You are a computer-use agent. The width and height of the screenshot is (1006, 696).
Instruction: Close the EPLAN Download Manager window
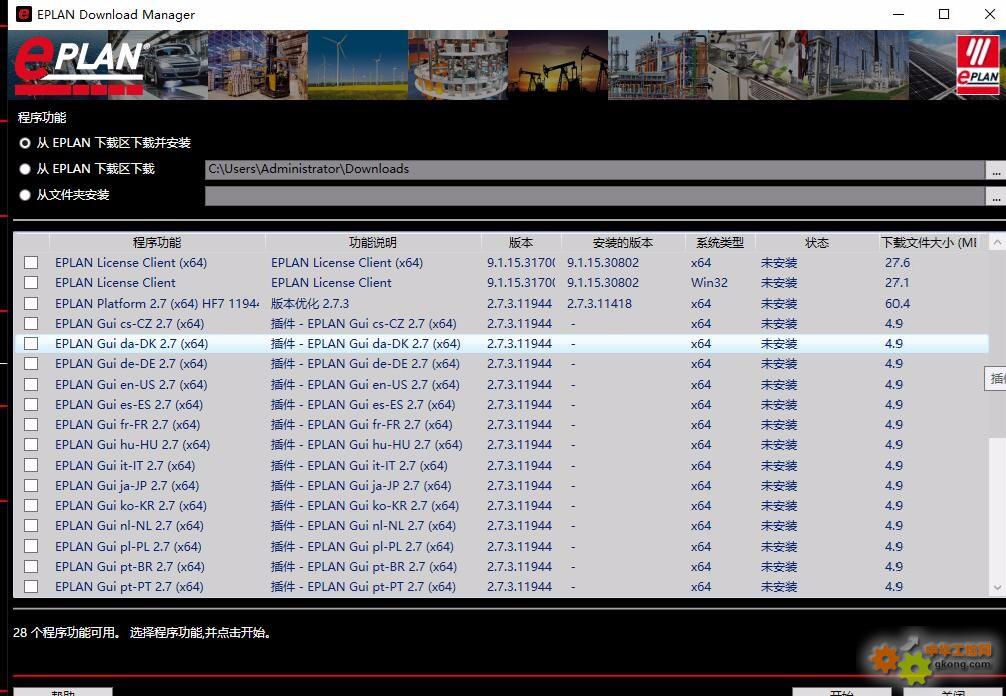click(x=989, y=14)
